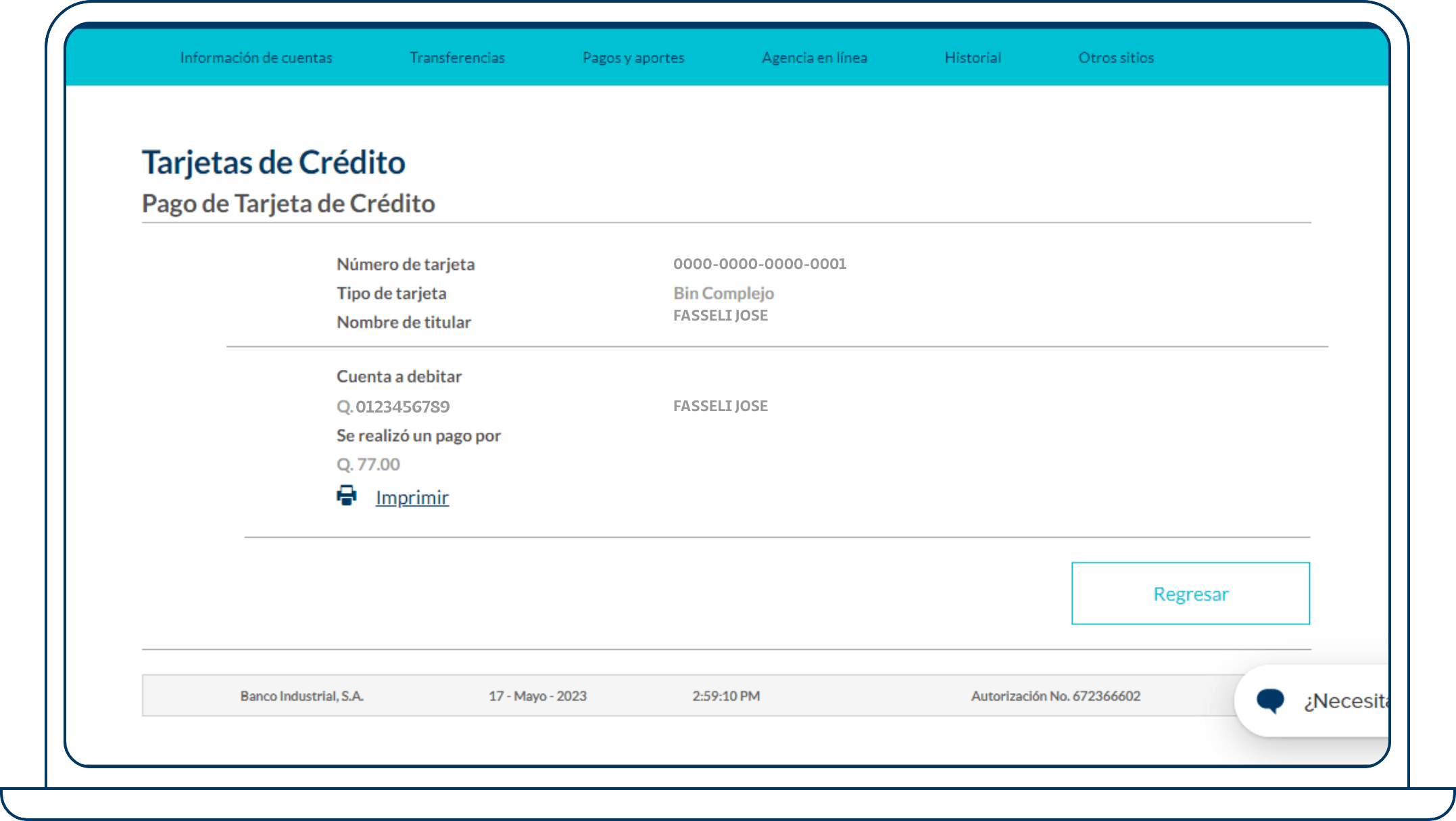Screen dimensions: 1456x821
Task: Click the Bin Complejo card type value
Action: pyautogui.click(x=723, y=293)
